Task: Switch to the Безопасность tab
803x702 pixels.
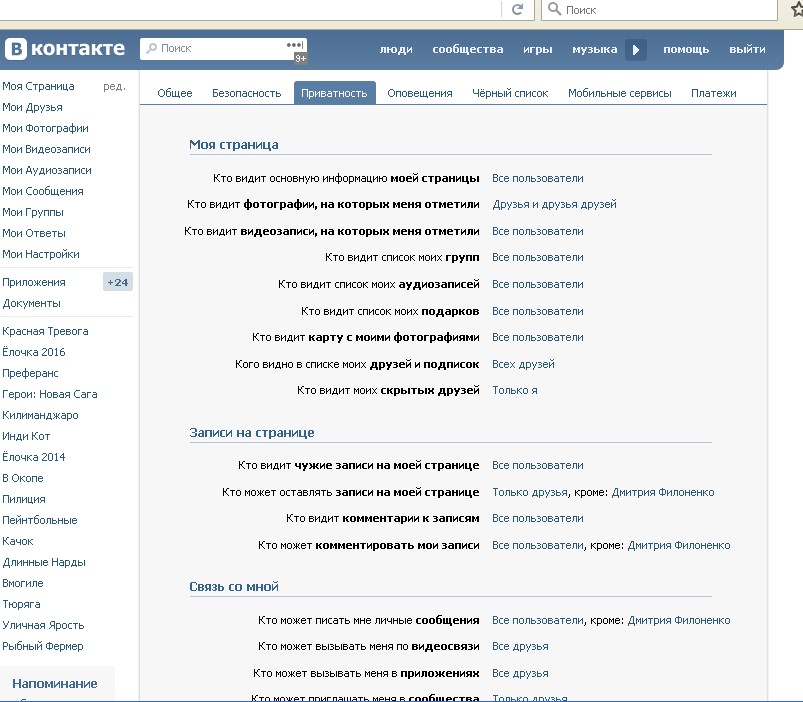Action: pyautogui.click(x=246, y=93)
